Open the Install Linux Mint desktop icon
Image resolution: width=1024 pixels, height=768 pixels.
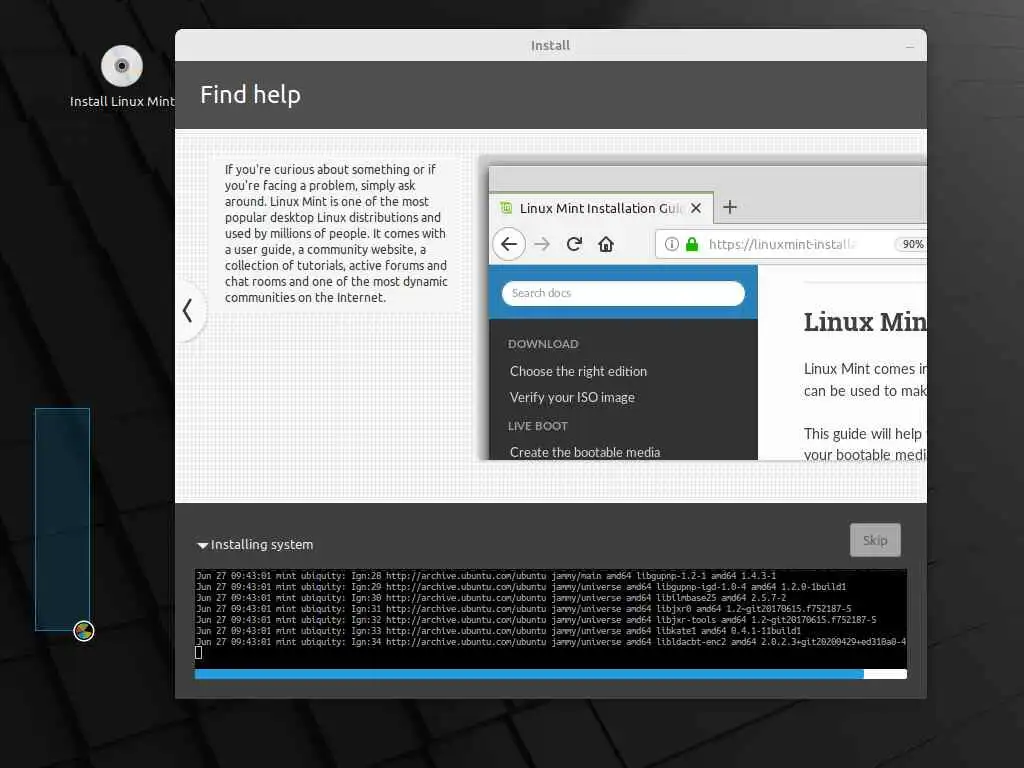121,76
